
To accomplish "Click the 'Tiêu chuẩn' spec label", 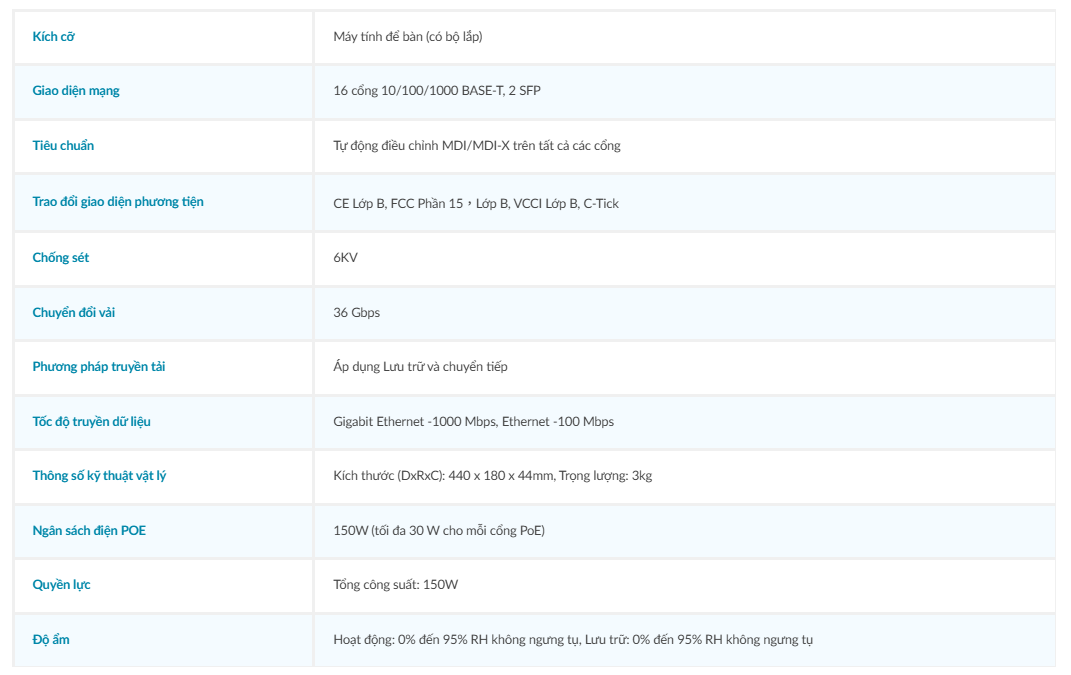I will tap(63, 146).
